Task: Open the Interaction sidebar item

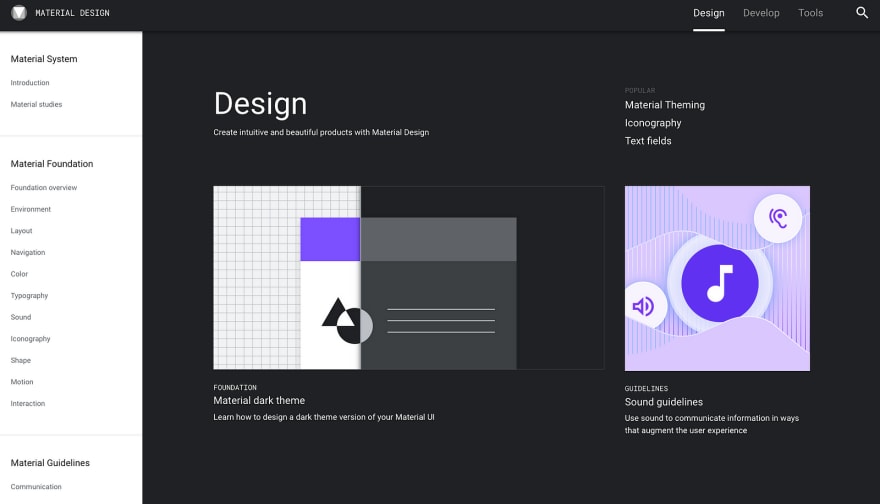Action: [28, 404]
